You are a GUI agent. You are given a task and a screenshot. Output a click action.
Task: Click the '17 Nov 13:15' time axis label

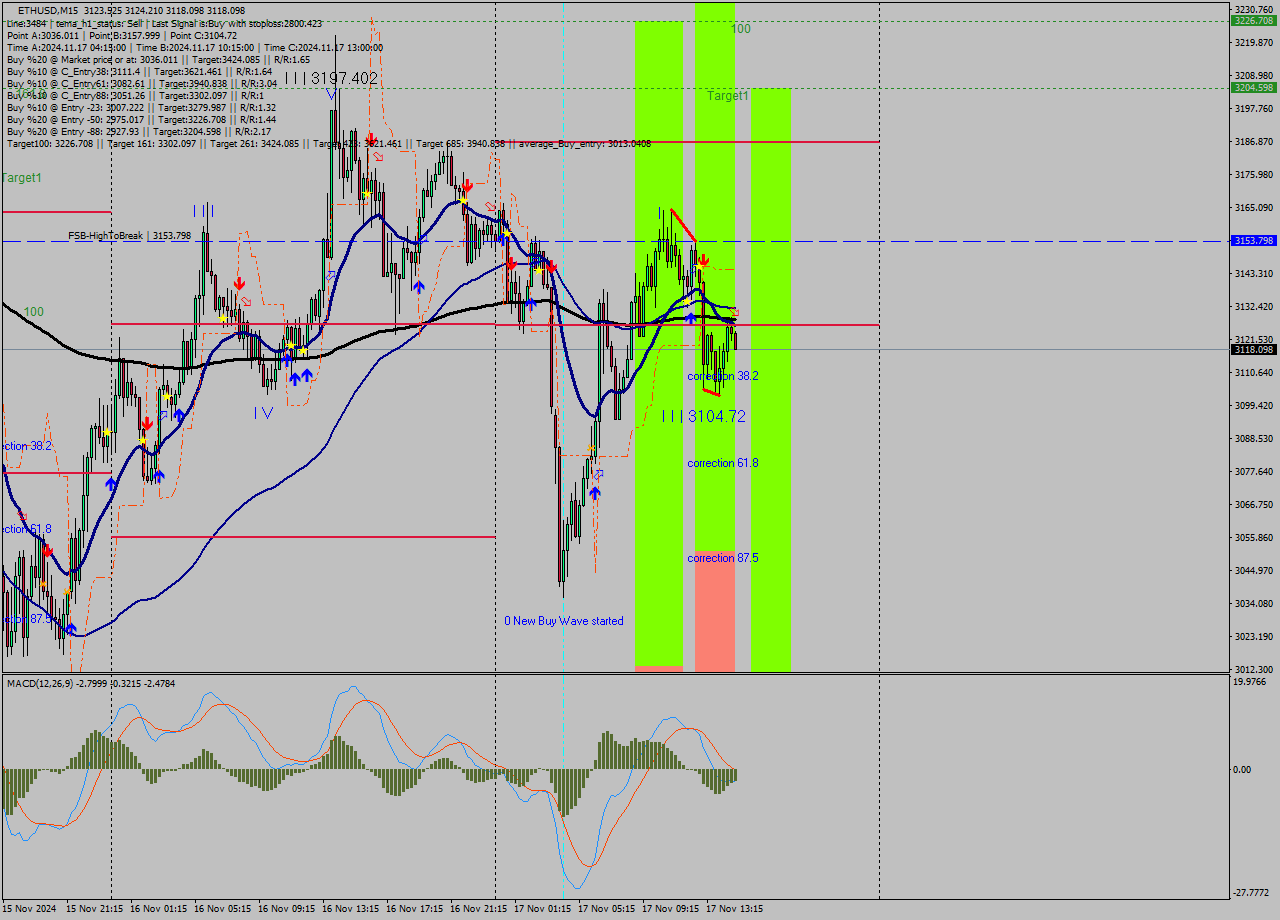point(735,909)
